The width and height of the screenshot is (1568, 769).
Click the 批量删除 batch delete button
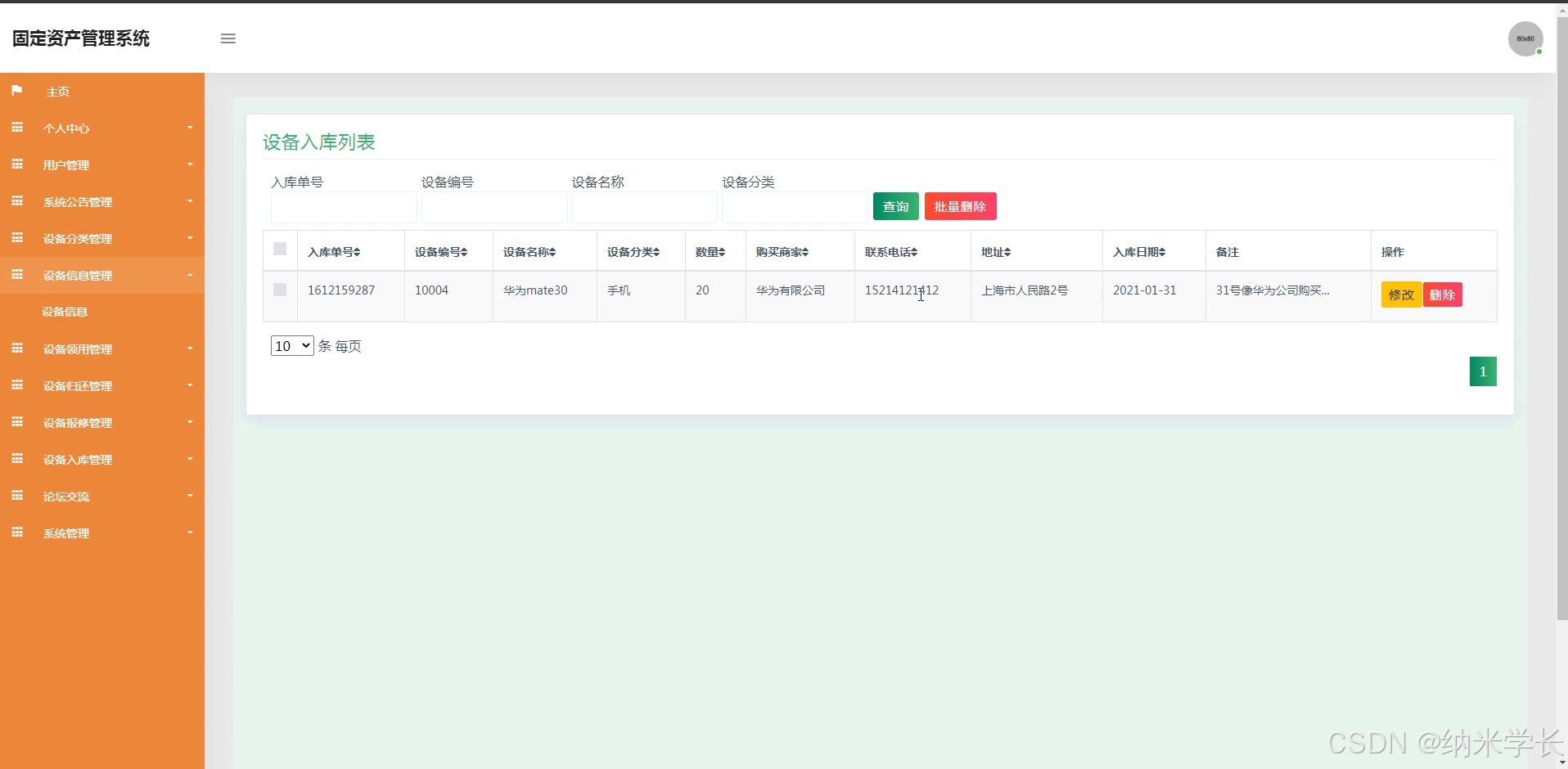(960, 206)
